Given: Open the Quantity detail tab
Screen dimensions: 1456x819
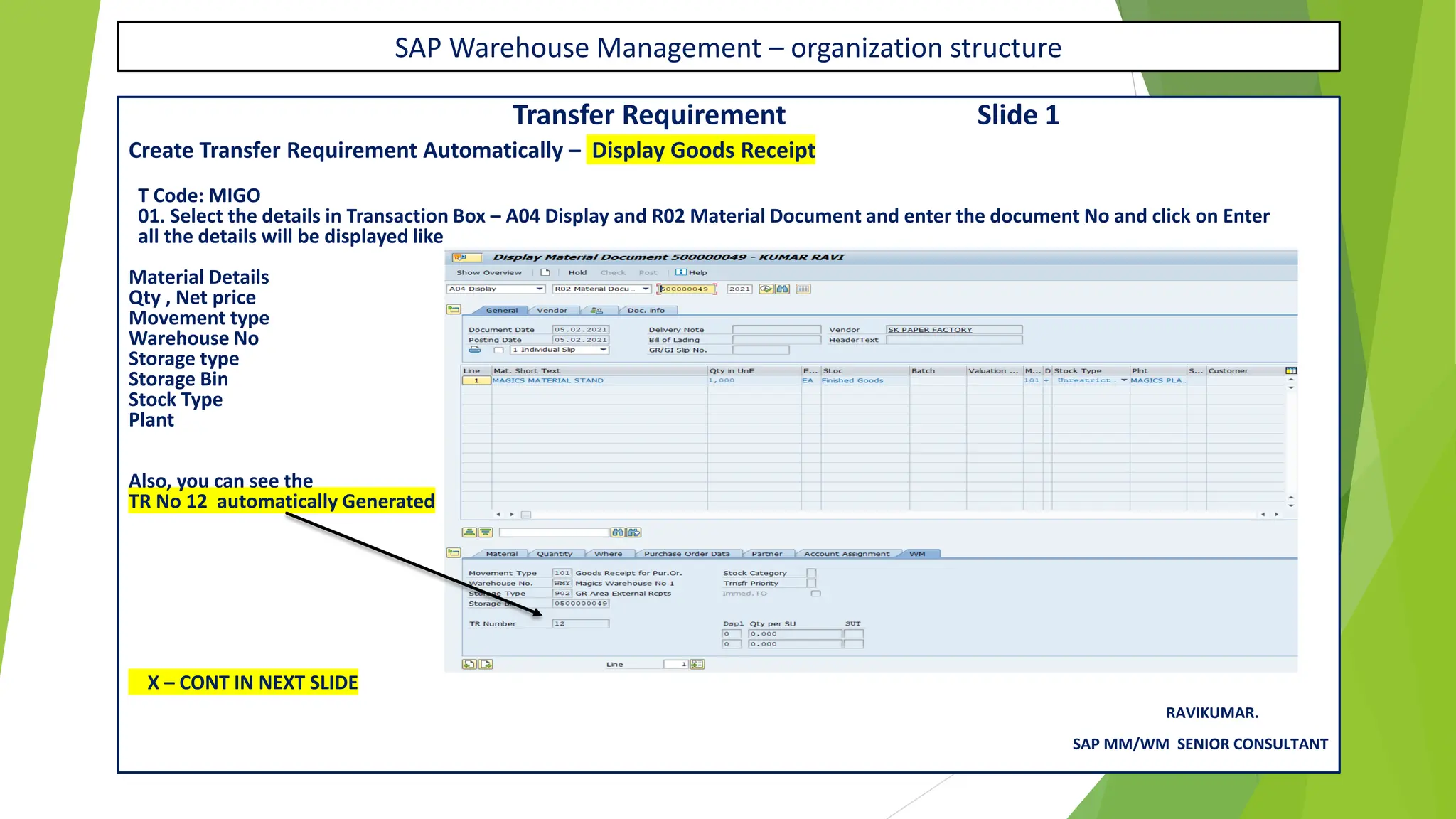Looking at the screenshot, I should [x=555, y=554].
